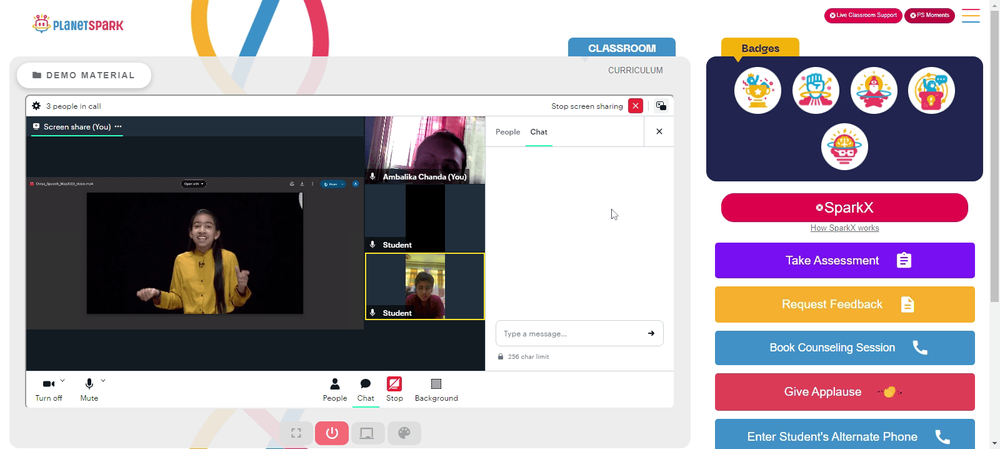Expand camera options chevron
This screenshot has width=1000, height=449.
click(62, 381)
